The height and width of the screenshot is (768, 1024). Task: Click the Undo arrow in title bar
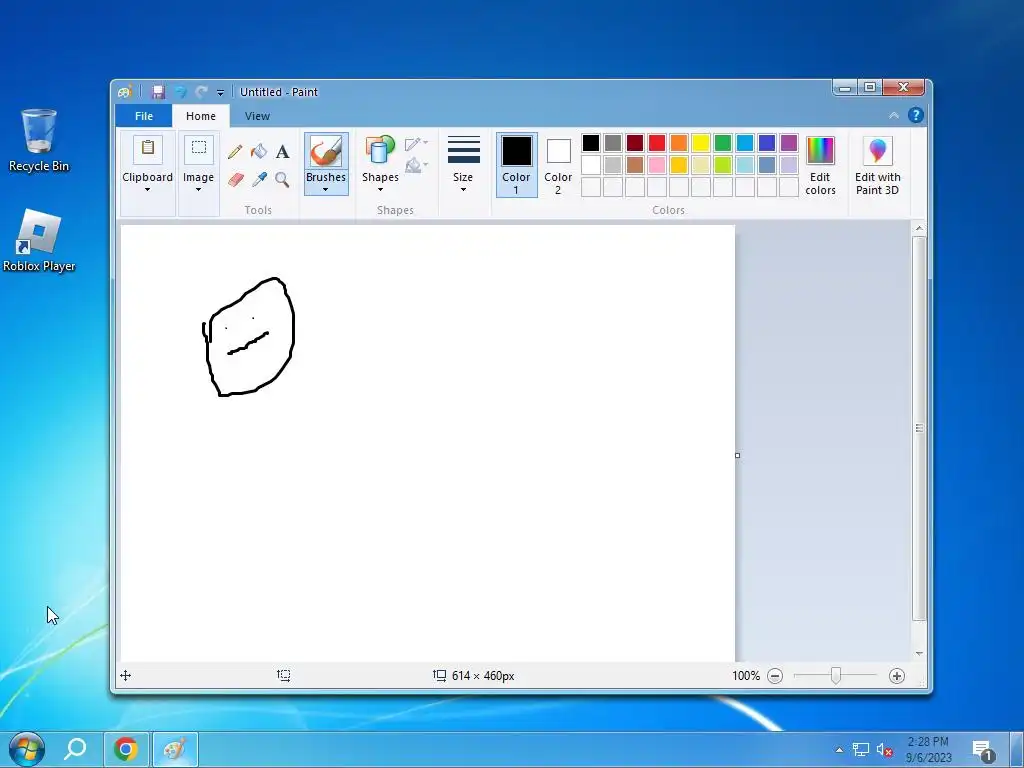[x=180, y=92]
